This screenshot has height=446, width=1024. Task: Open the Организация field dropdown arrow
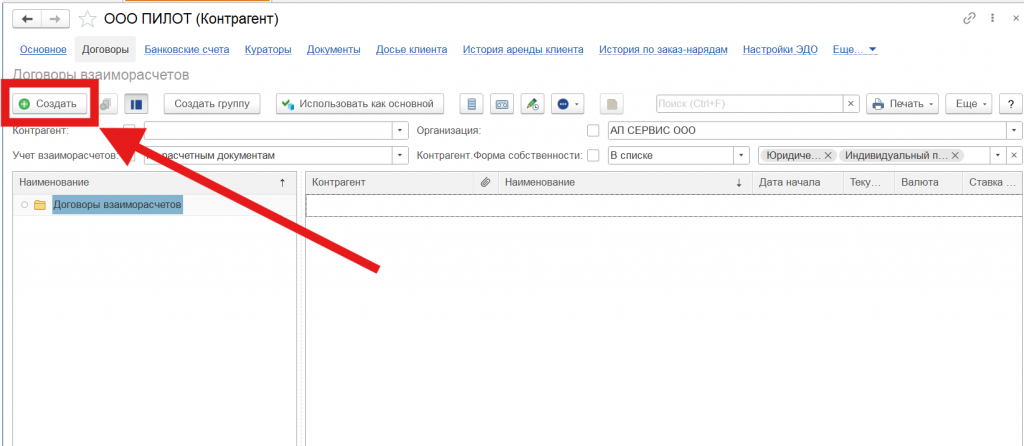click(1014, 130)
